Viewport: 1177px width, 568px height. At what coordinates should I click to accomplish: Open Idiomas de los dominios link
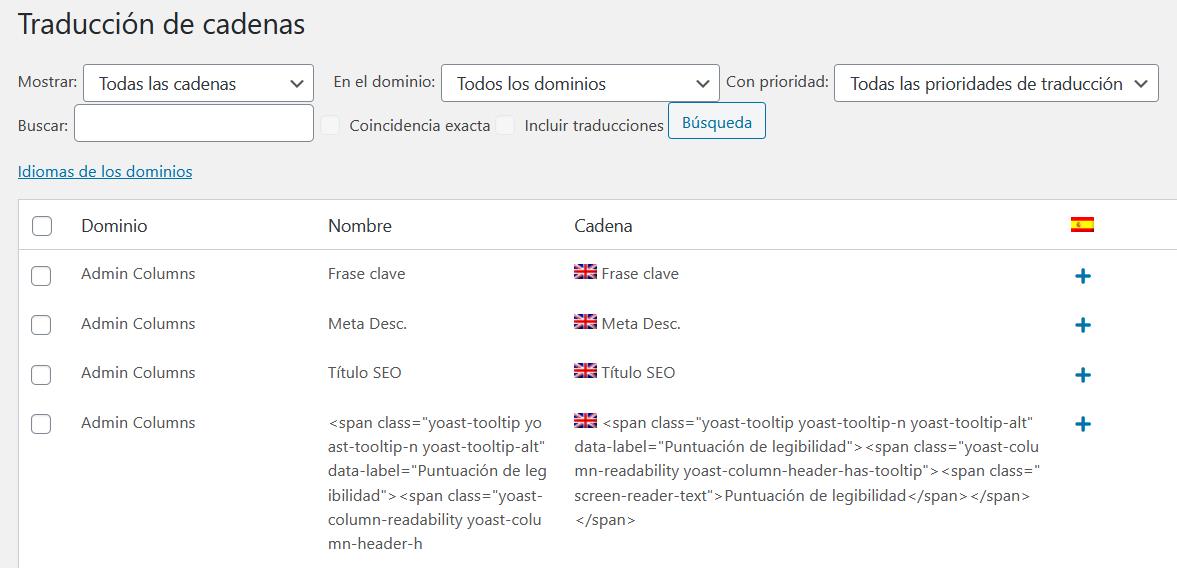[105, 171]
